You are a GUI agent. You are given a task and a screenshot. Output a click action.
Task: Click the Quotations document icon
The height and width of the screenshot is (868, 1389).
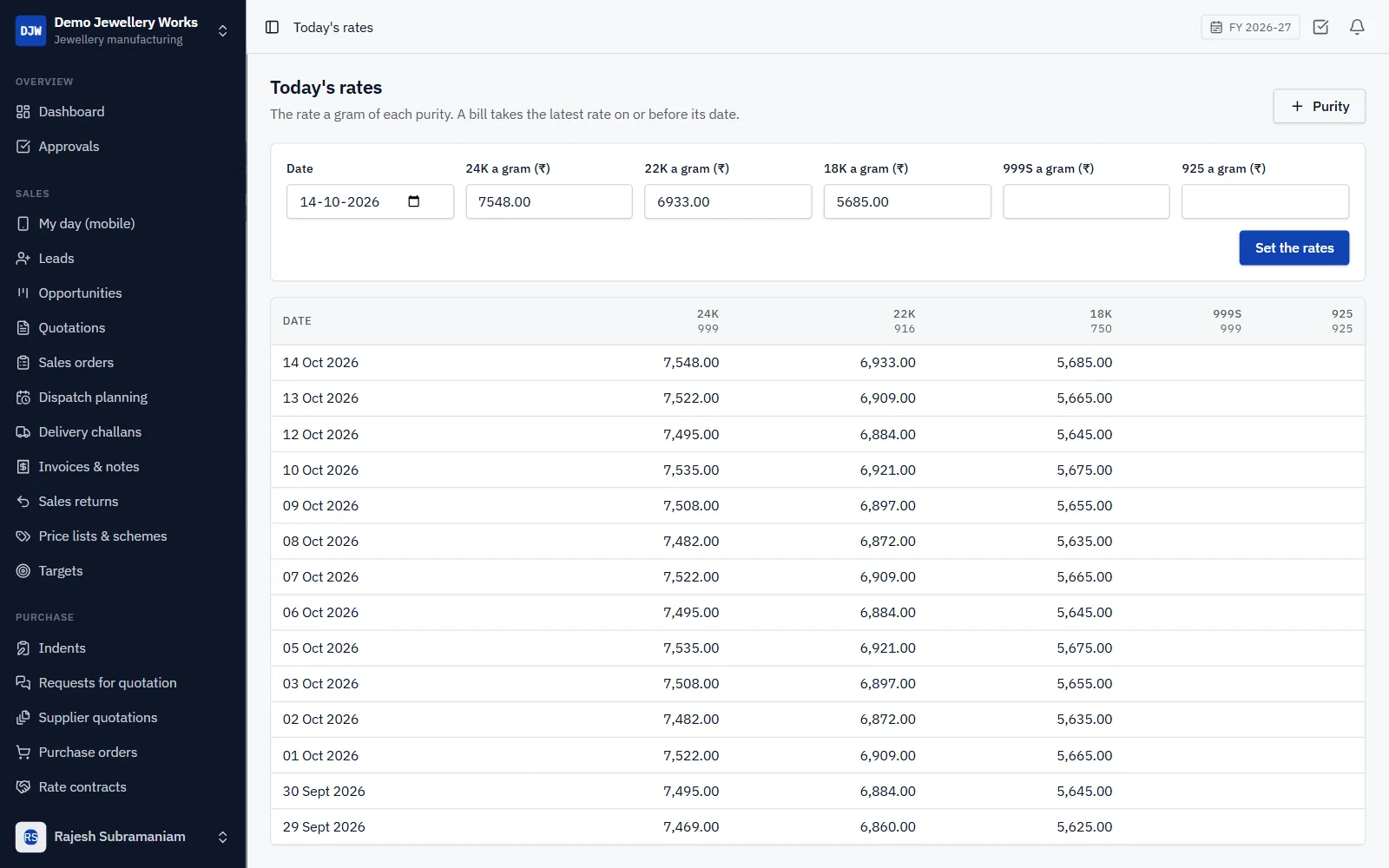click(23, 328)
